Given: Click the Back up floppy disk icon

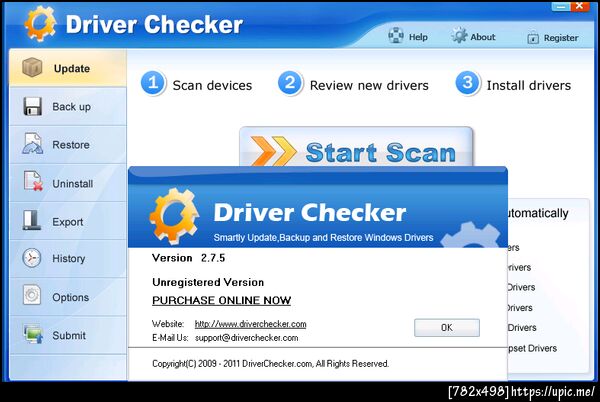Looking at the screenshot, I should tap(33, 106).
